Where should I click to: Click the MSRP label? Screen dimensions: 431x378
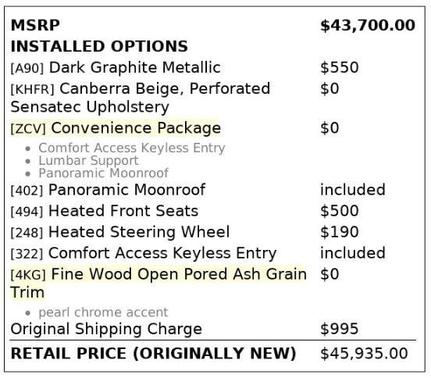point(35,25)
